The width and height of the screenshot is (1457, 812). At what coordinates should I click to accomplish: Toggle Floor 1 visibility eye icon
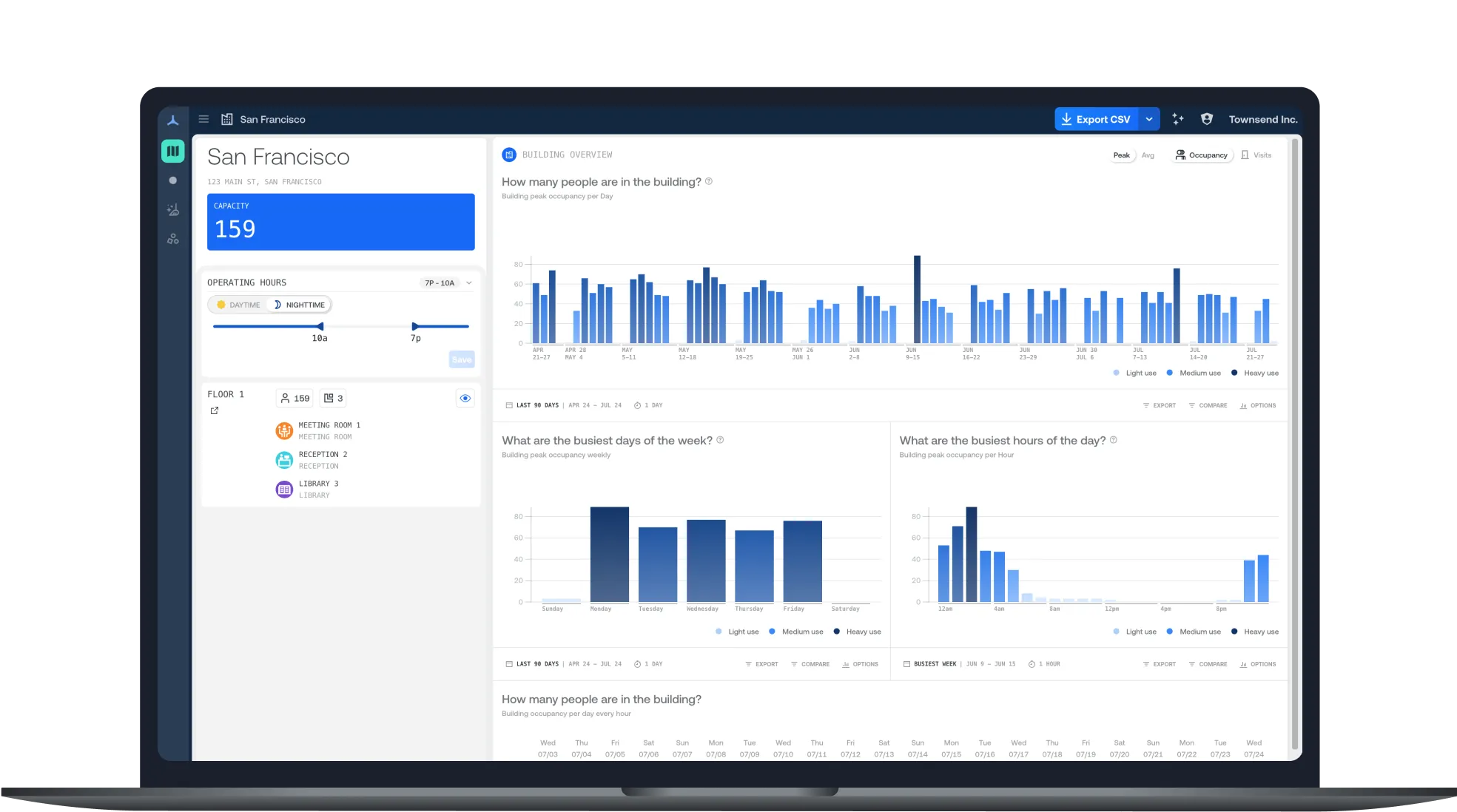click(465, 398)
